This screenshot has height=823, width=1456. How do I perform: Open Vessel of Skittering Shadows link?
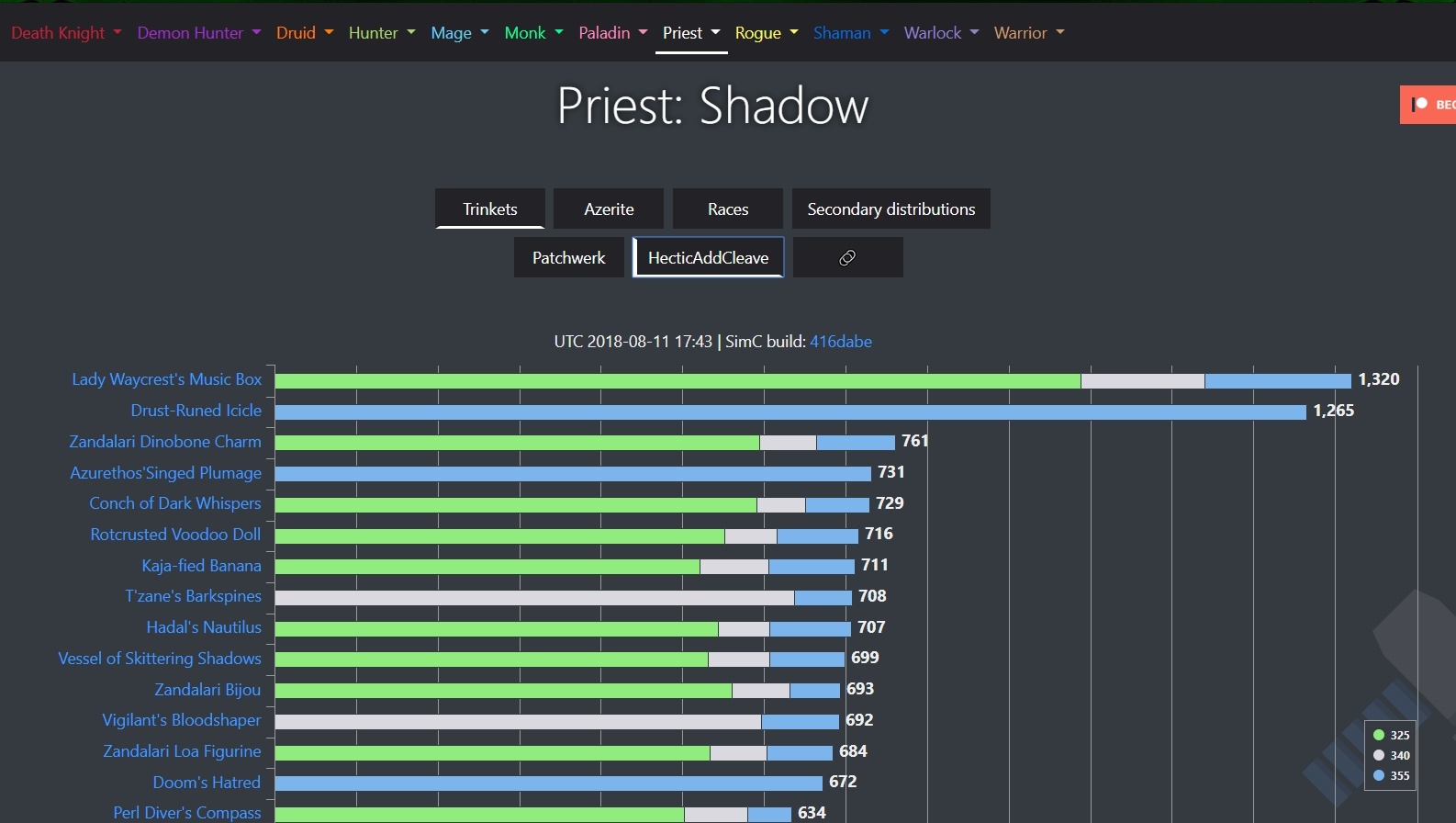click(x=160, y=659)
